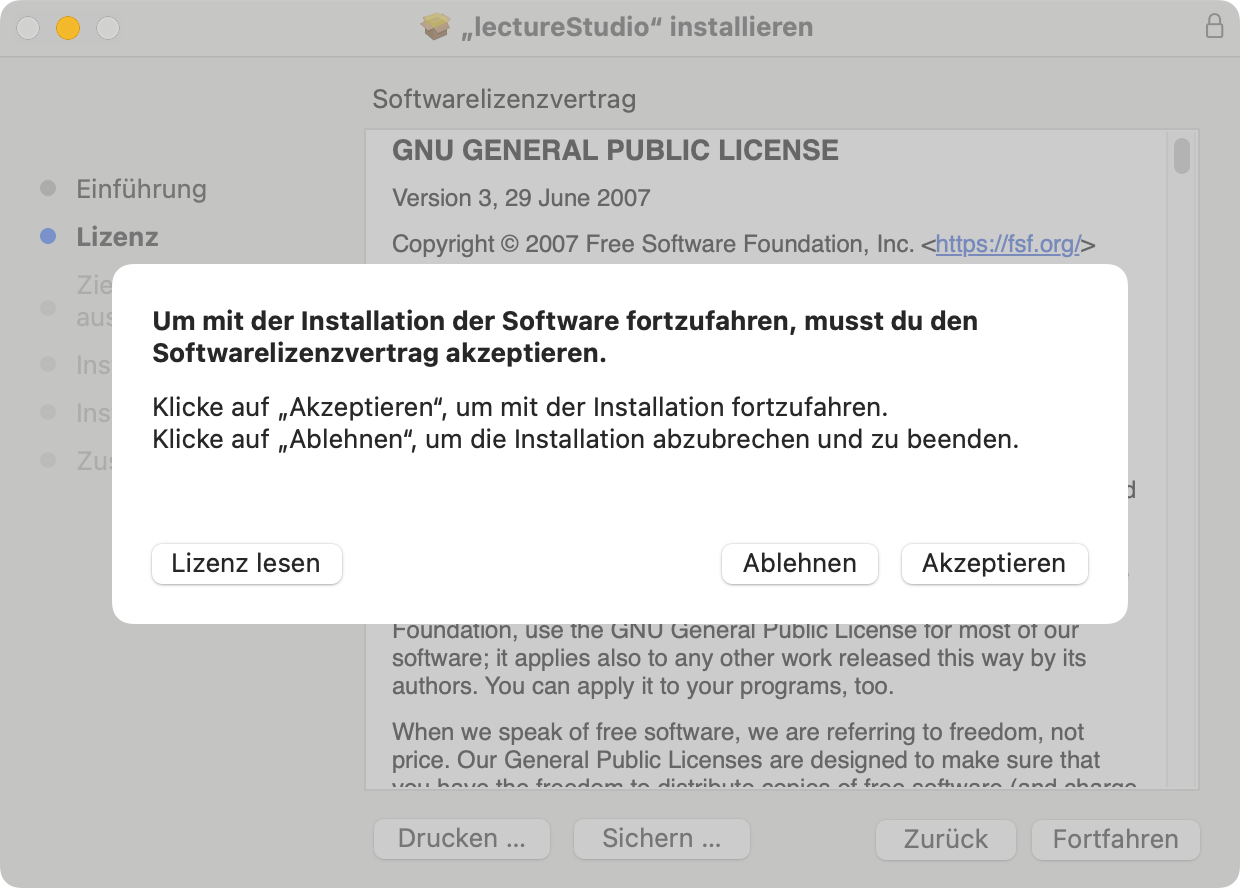Select the highlighted Lizenz sidebar step
Viewport: 1240px width, 888px height.
click(x=117, y=237)
